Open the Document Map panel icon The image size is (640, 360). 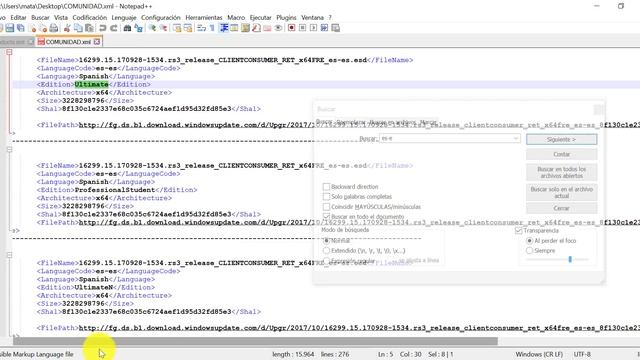[x=245, y=28]
